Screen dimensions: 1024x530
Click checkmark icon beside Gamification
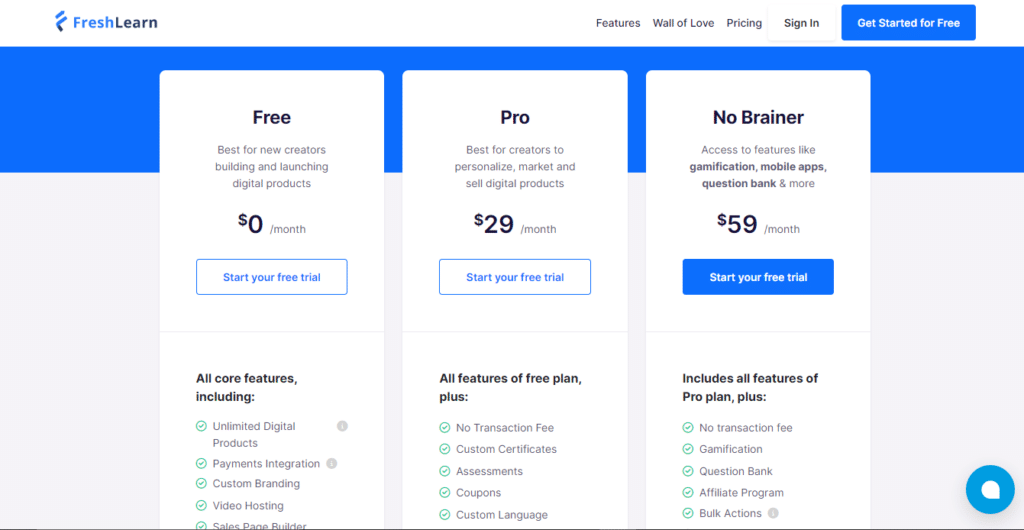pos(688,449)
